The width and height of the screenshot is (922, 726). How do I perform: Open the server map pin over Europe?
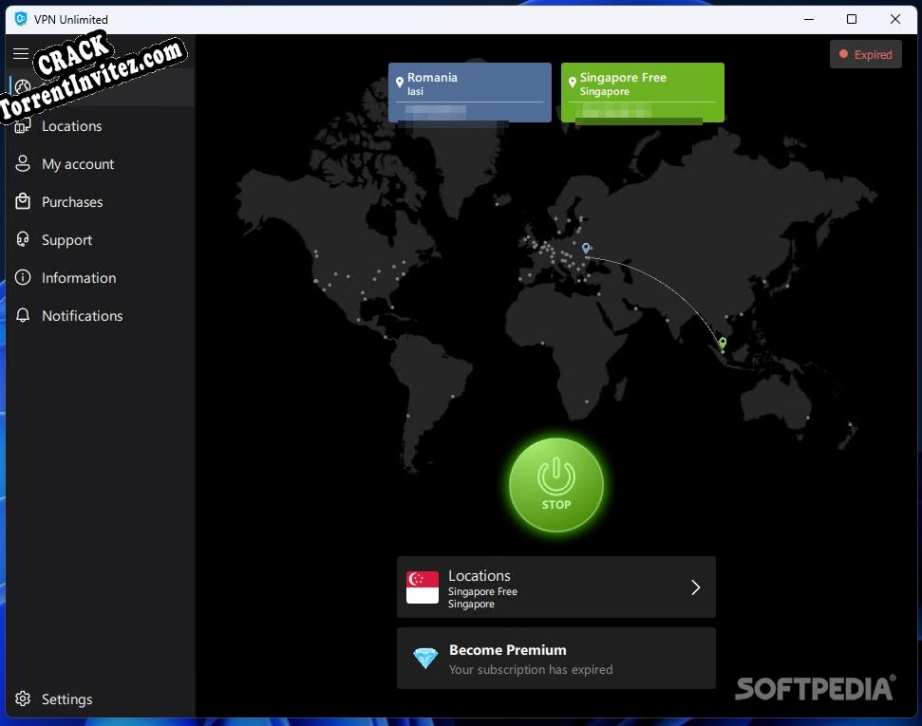click(586, 248)
